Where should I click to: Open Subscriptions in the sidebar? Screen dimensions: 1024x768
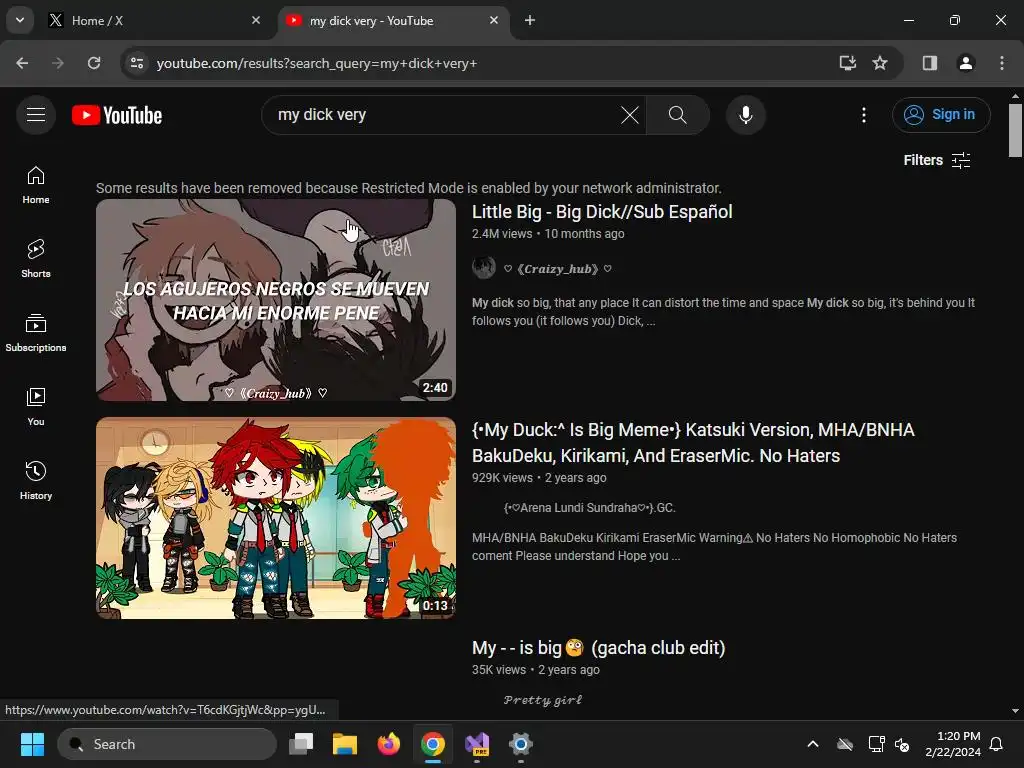tap(36, 333)
